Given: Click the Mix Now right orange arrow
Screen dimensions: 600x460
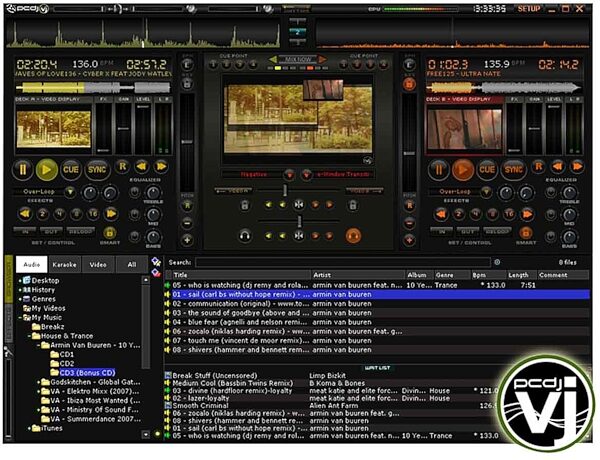Looking at the screenshot, I should pos(323,59).
